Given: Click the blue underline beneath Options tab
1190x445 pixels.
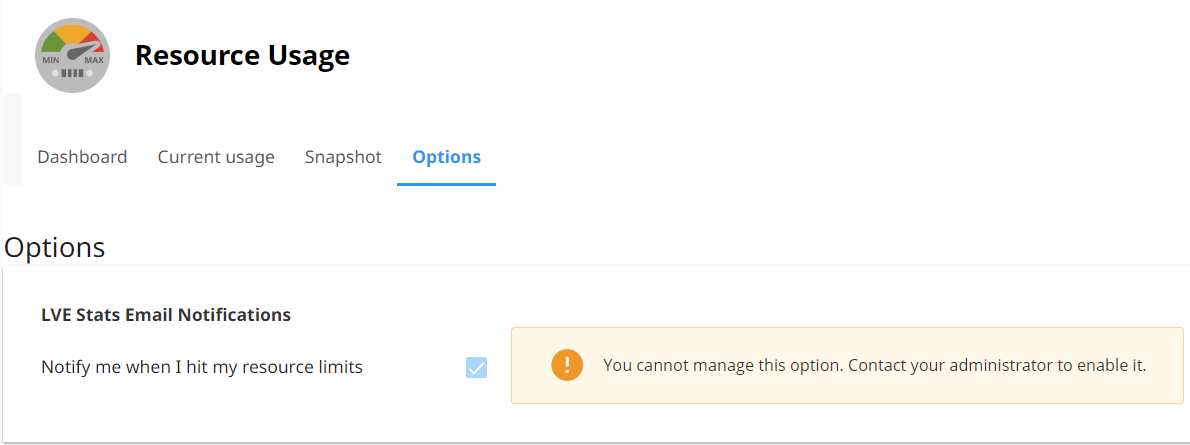Looking at the screenshot, I should [446, 184].
